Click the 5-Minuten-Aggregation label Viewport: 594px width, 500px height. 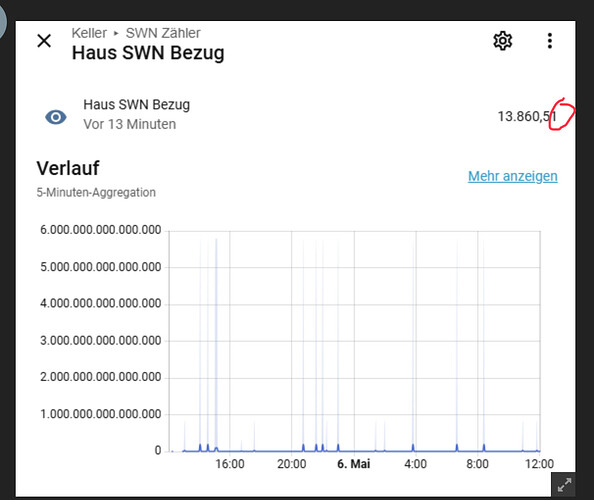coord(96,192)
